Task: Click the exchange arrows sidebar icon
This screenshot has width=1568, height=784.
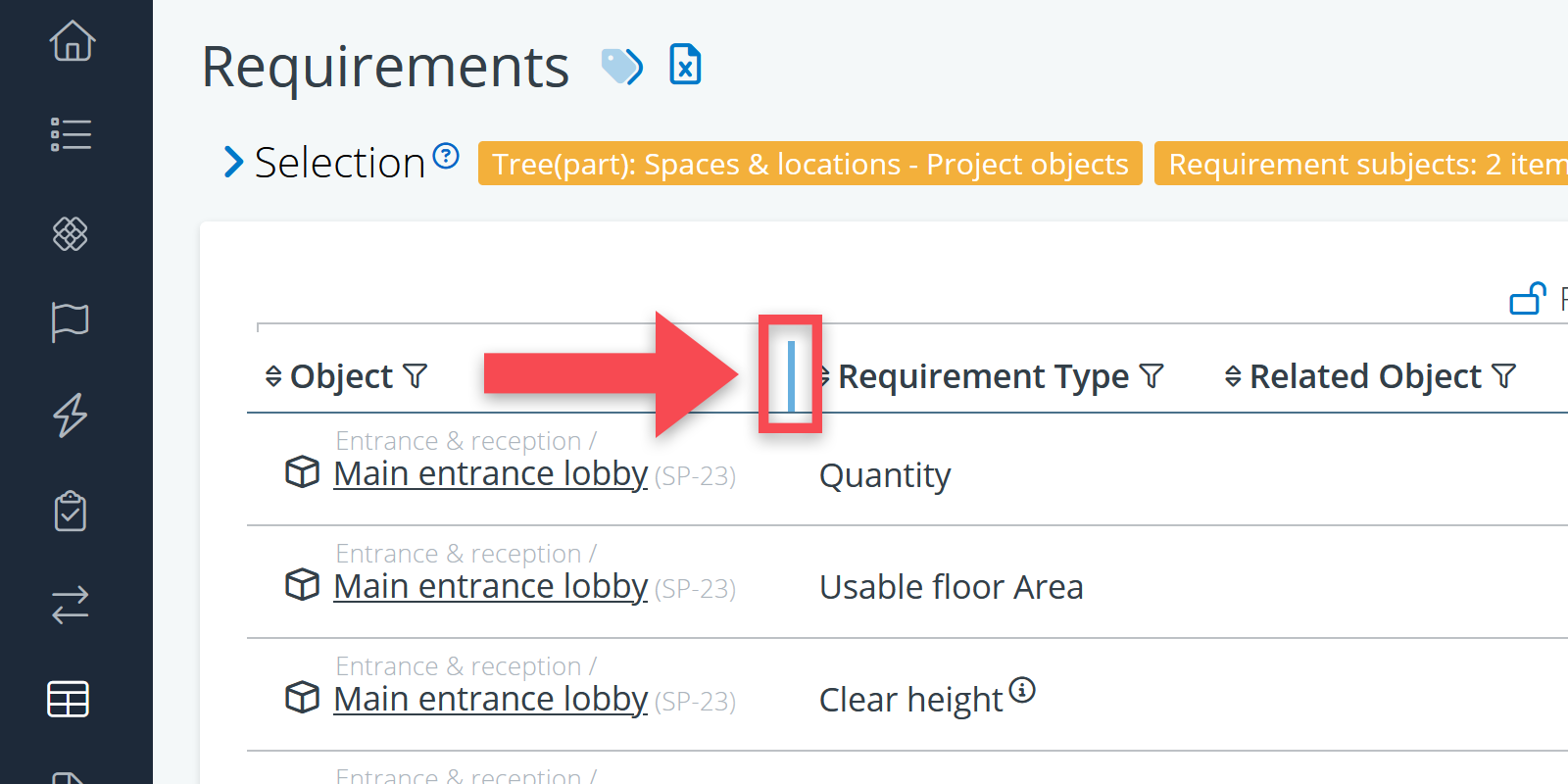Action: click(x=71, y=605)
